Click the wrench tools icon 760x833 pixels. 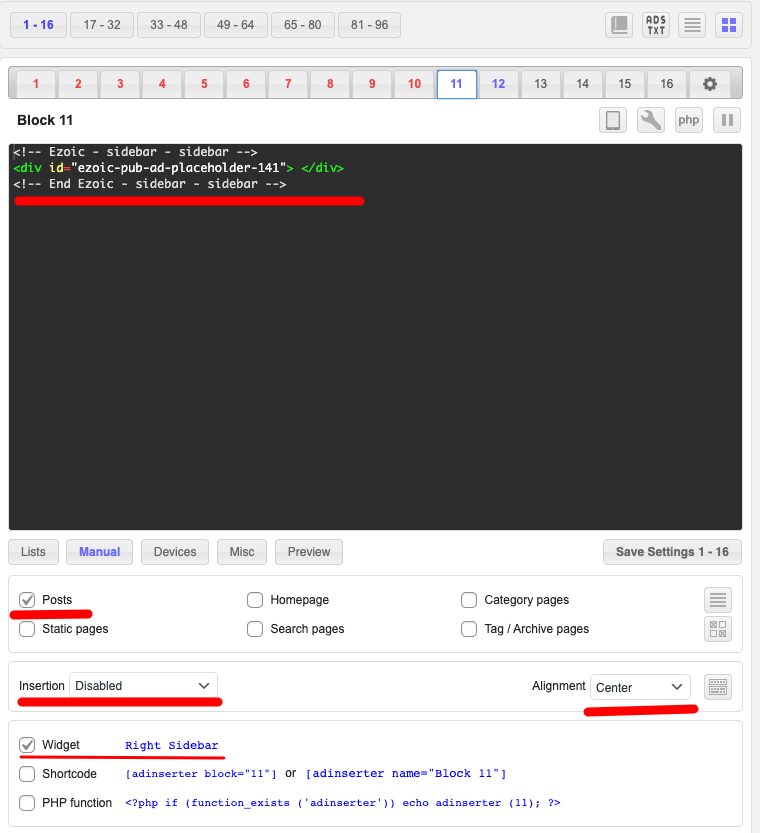651,120
